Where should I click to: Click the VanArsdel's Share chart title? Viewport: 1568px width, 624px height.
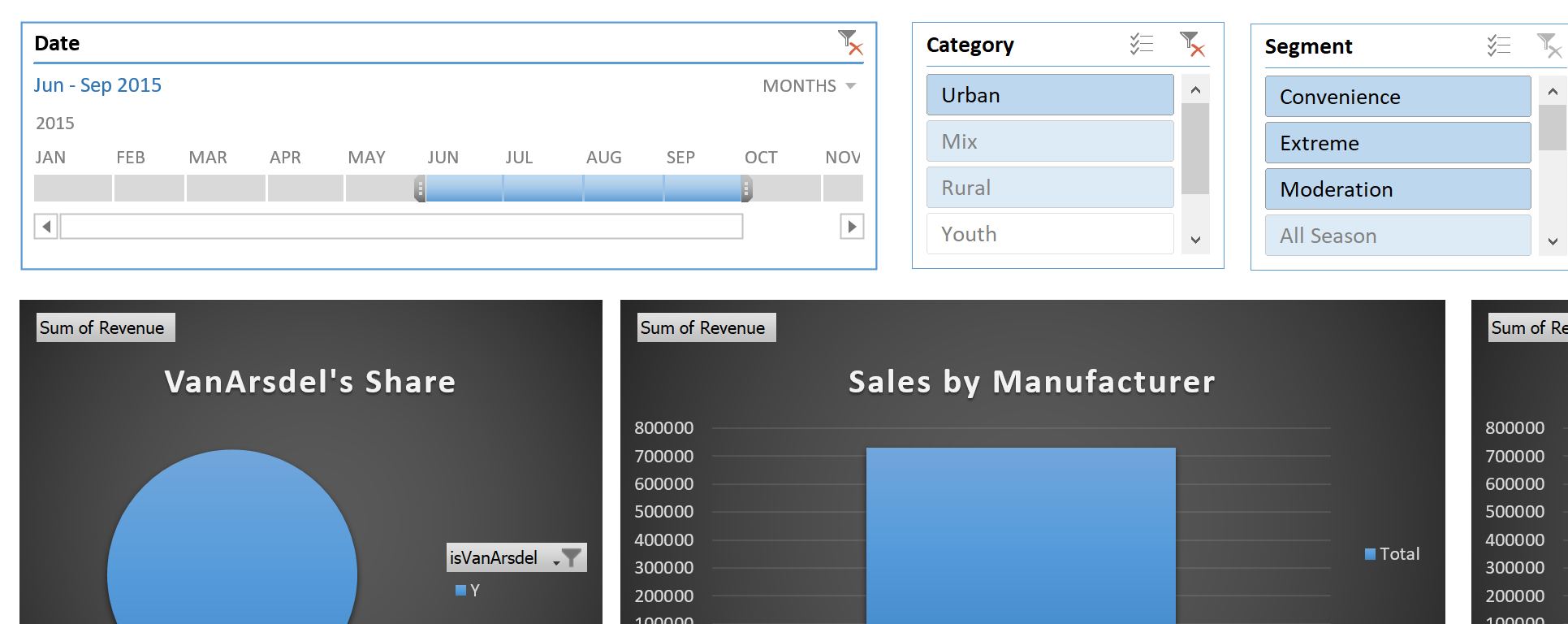click(310, 381)
